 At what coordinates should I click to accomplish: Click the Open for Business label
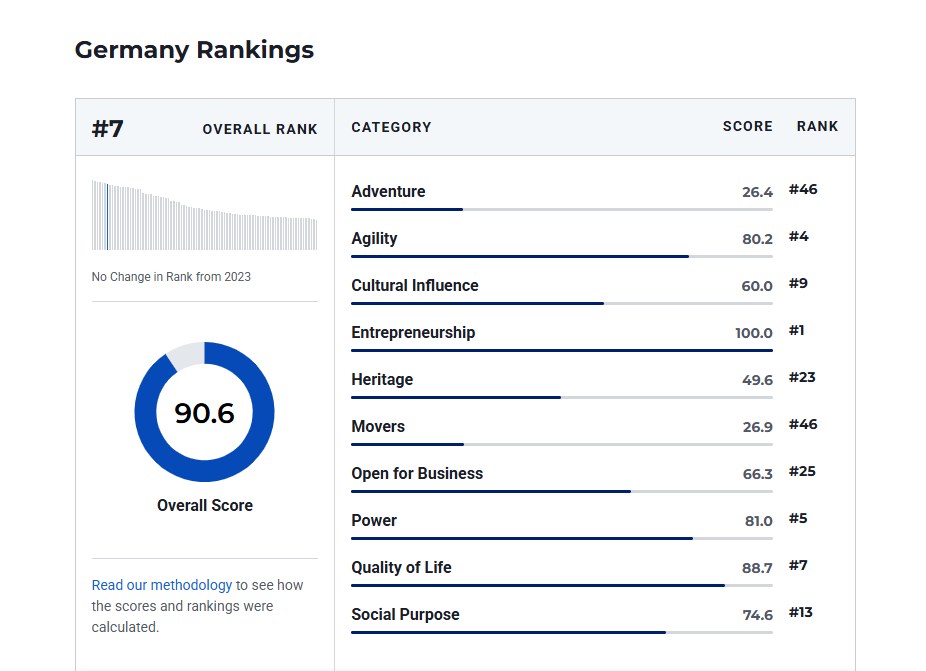(417, 474)
